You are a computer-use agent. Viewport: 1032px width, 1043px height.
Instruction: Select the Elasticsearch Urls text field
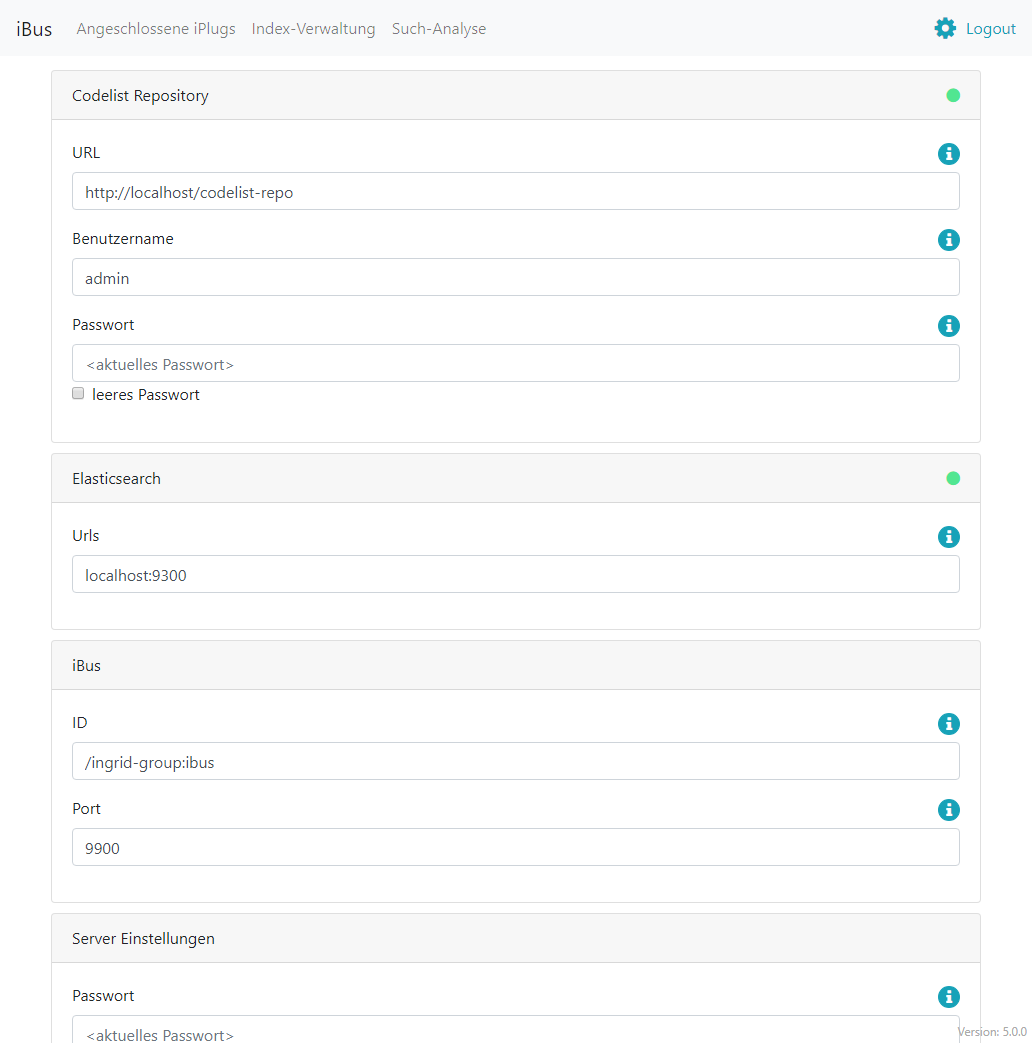(x=515, y=575)
